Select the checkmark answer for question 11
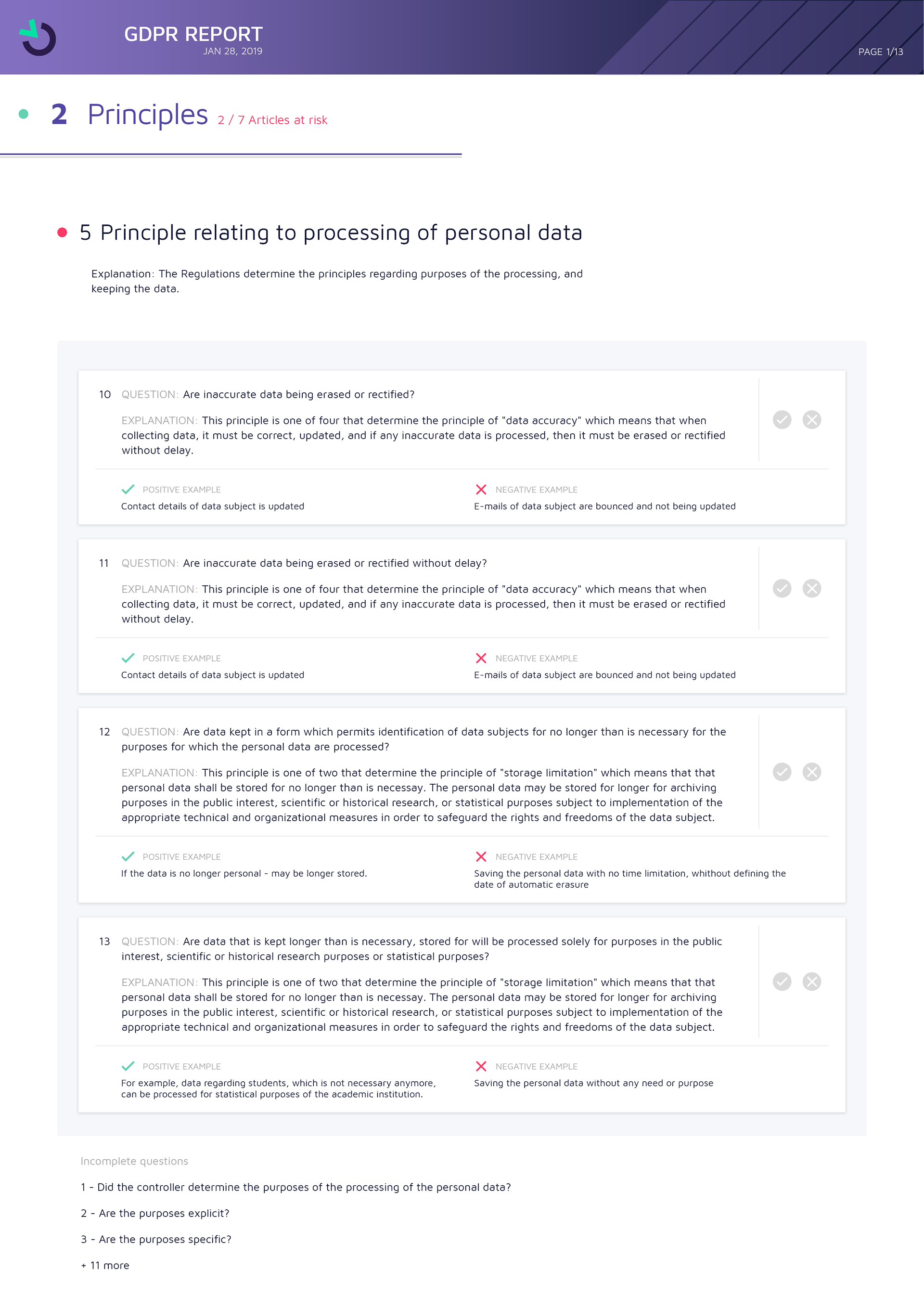This screenshot has width=924, height=1307. [x=782, y=588]
